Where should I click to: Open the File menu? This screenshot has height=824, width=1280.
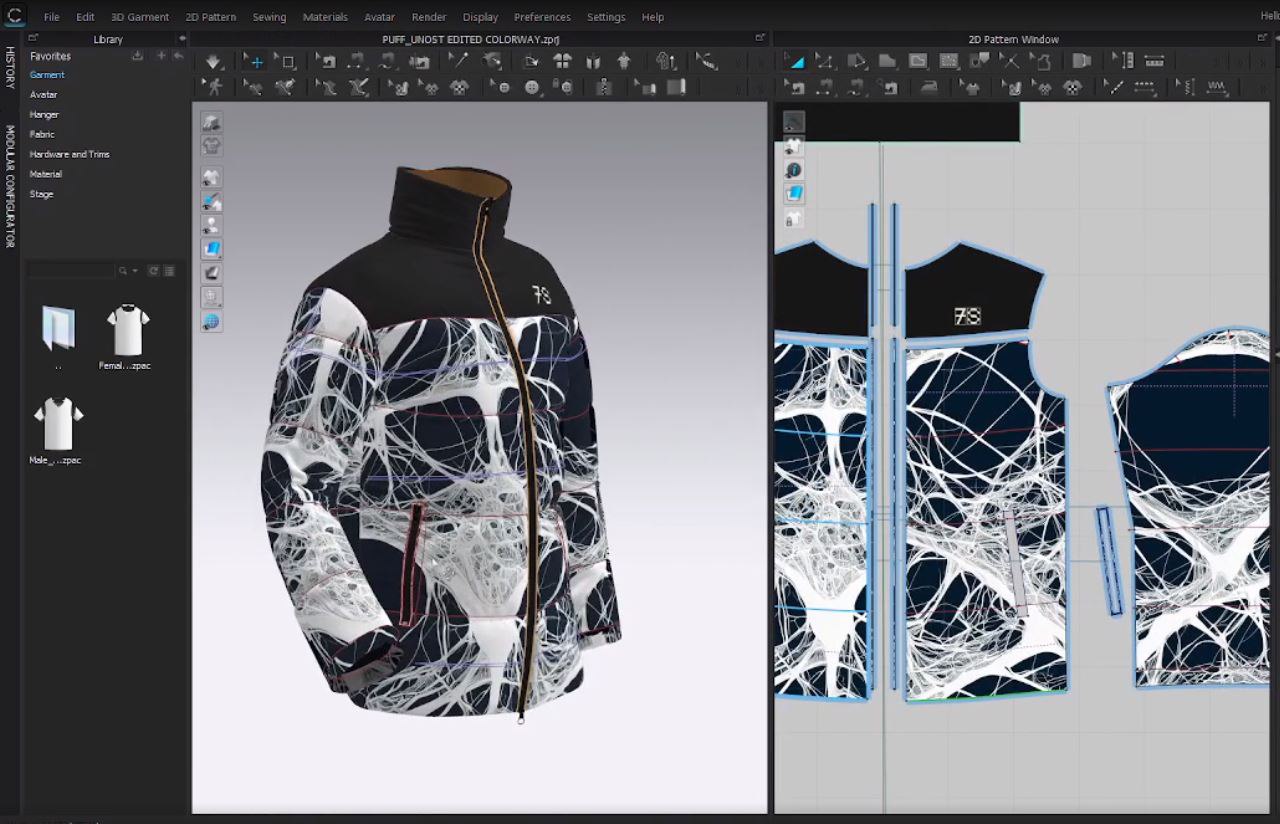52,17
